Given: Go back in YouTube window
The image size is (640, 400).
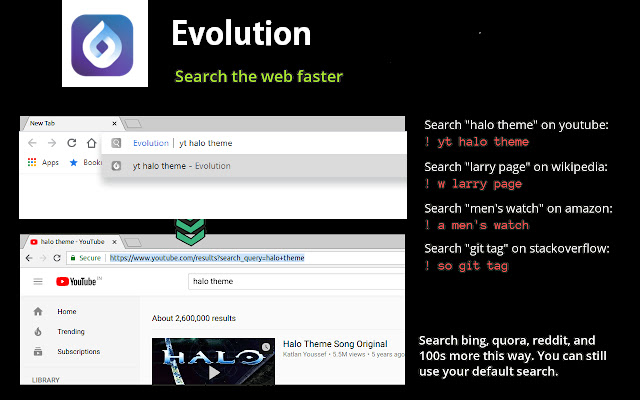Looking at the screenshot, I should coord(29,258).
